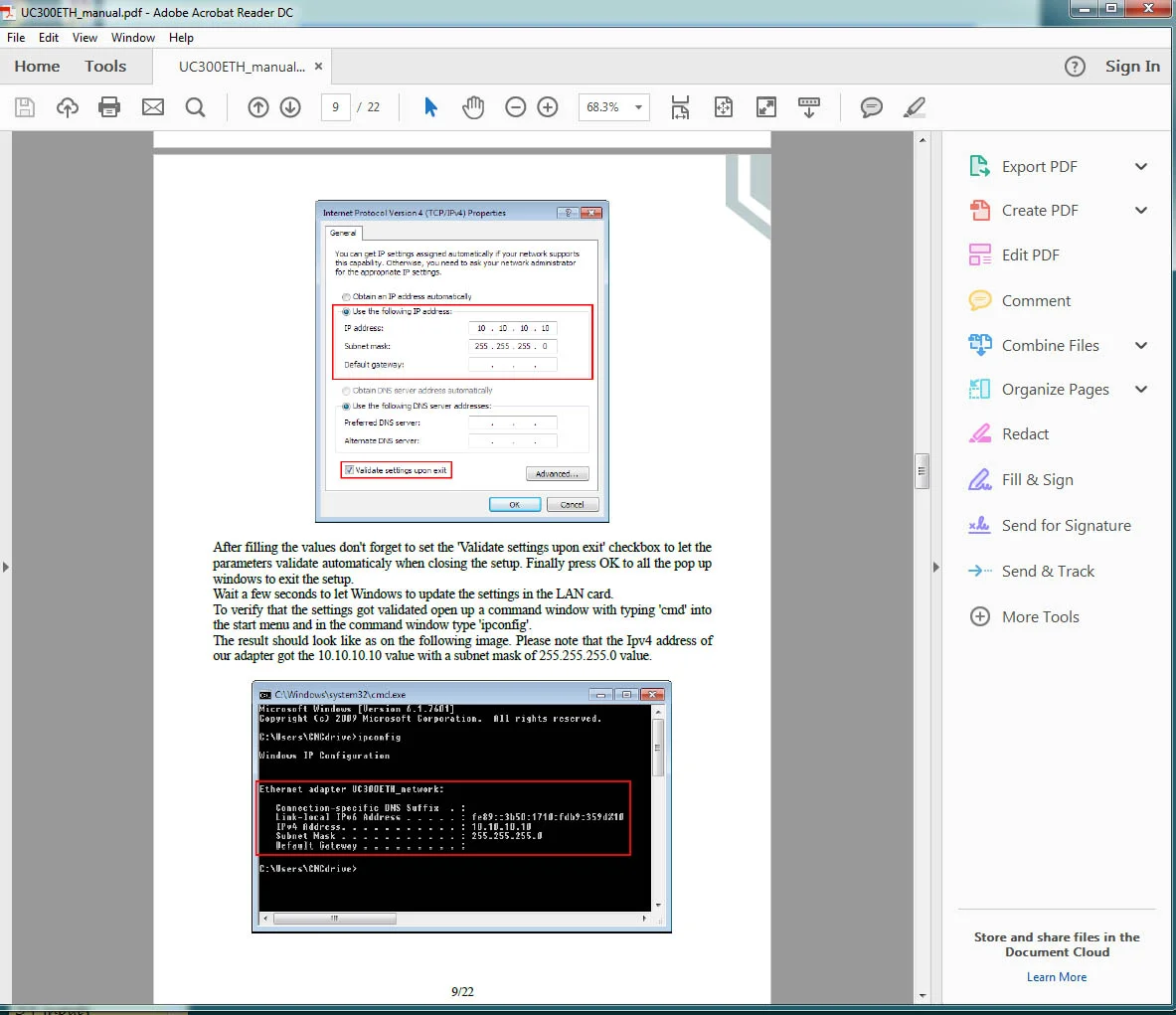This screenshot has width=1176, height=1015.
Task: Click the fit one full page icon
Action: click(724, 107)
